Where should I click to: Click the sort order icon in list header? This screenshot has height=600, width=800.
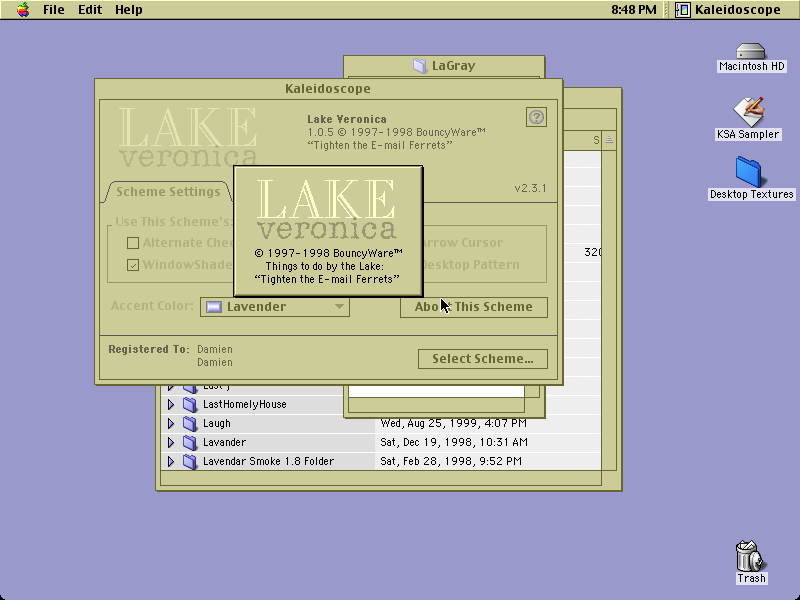pyautogui.click(x=609, y=140)
